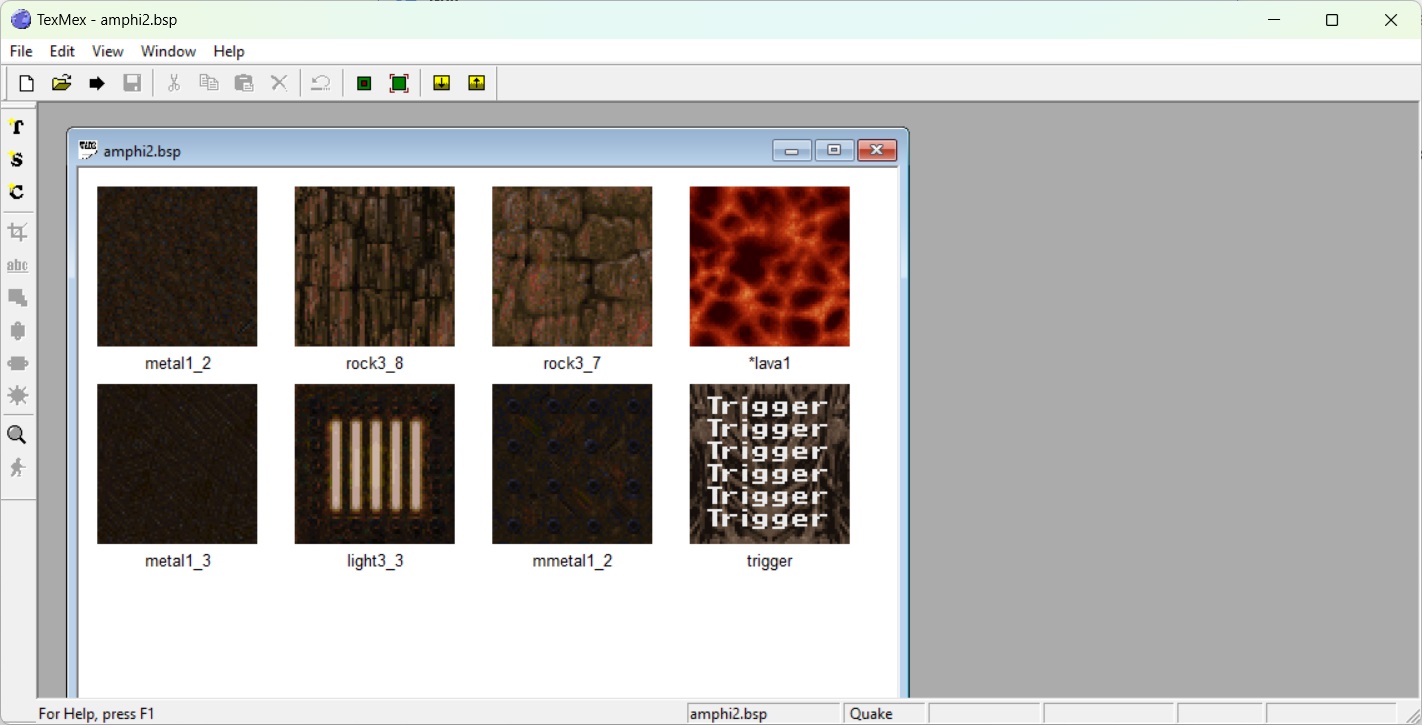Open the View menu
1422x725 pixels.
tap(108, 51)
